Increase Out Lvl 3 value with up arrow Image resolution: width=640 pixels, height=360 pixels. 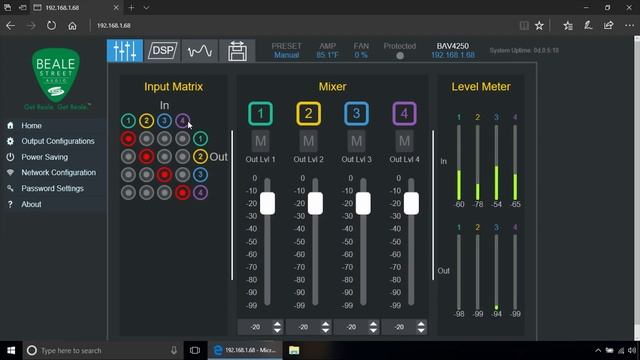[373, 324]
